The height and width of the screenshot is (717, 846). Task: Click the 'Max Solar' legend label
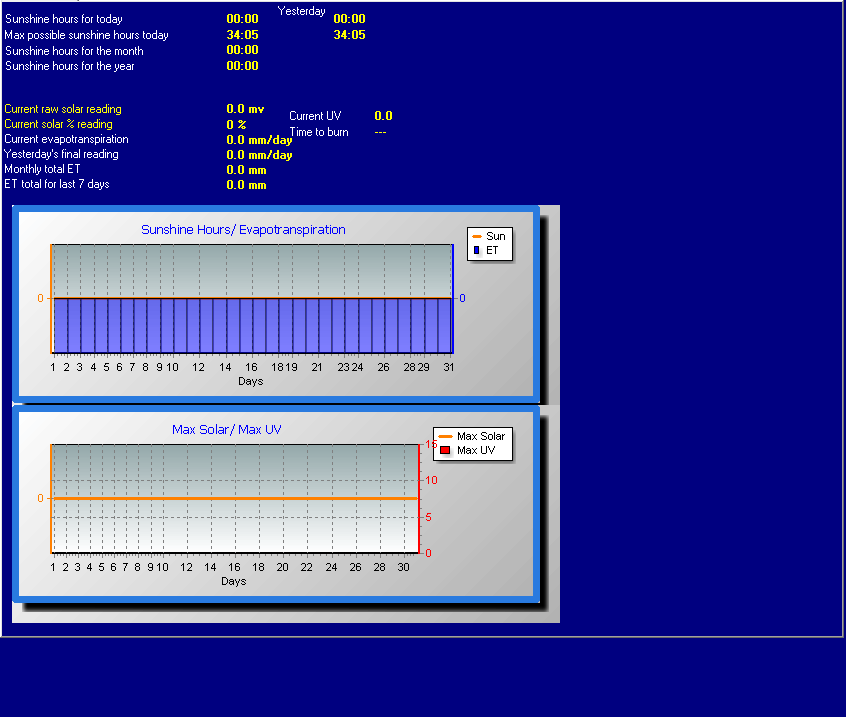481,436
